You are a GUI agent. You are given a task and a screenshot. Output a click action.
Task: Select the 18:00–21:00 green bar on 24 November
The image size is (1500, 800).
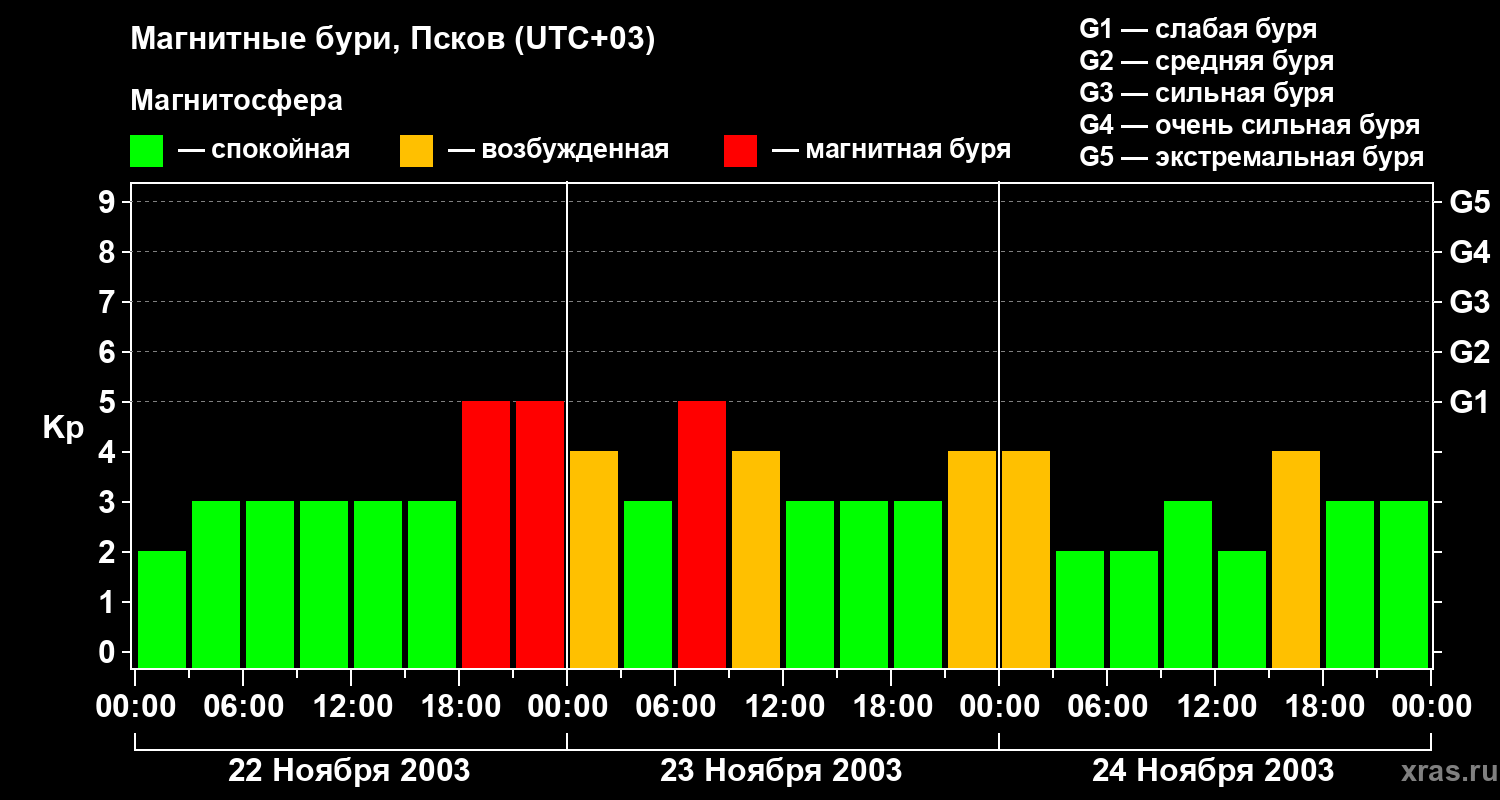1350,584
